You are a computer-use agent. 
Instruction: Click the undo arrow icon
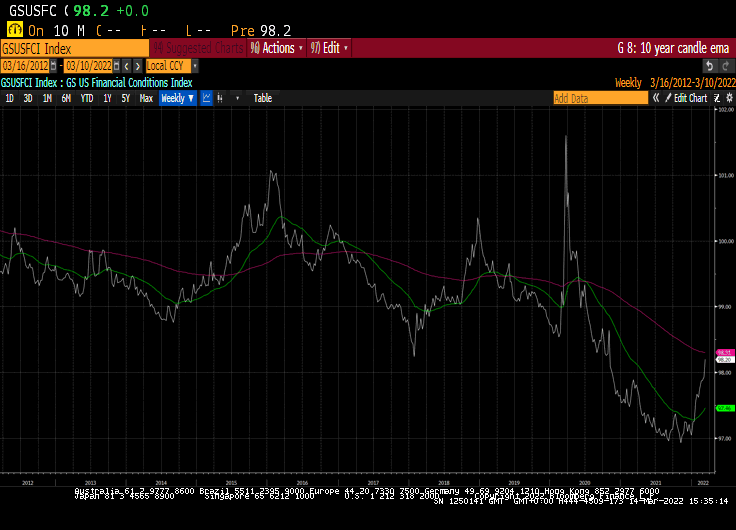click(x=709, y=66)
